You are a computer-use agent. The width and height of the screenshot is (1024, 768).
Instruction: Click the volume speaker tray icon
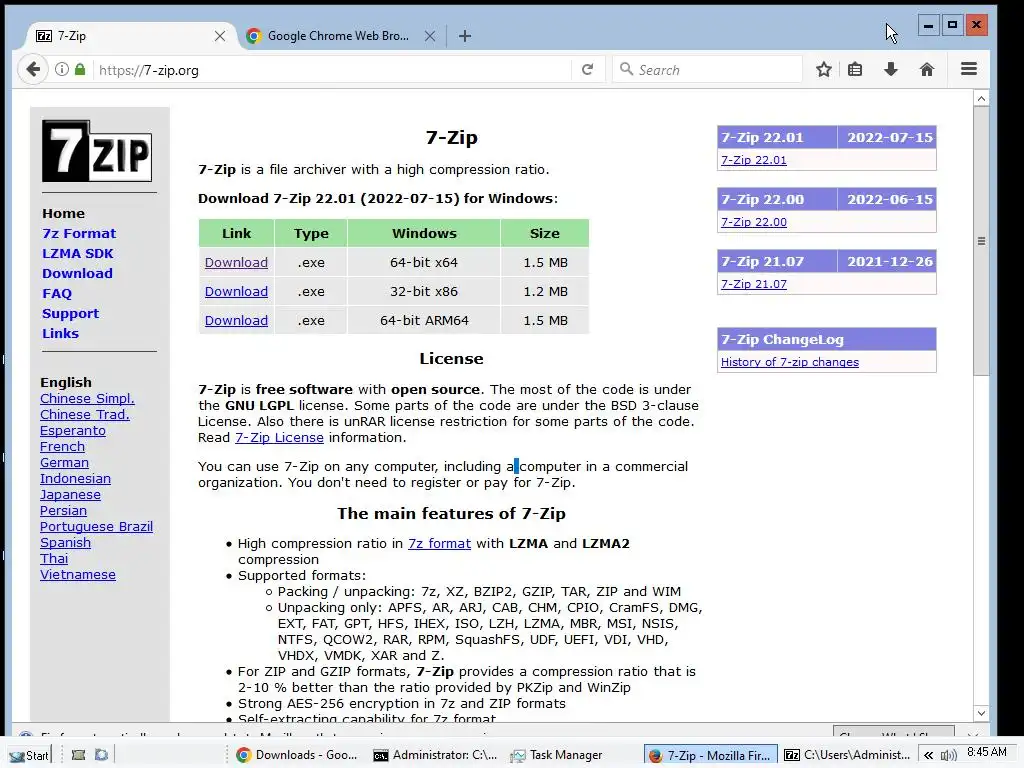click(948, 756)
